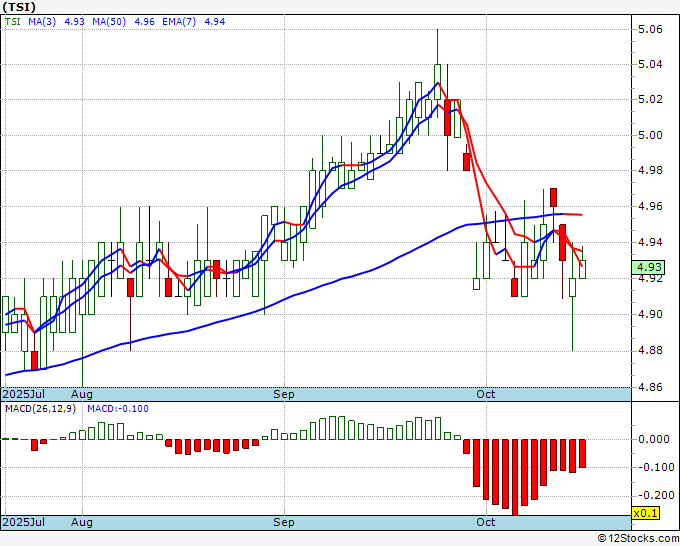Click the green 4.93 current price tag
This screenshot has width=680, height=546.
[x=648, y=268]
